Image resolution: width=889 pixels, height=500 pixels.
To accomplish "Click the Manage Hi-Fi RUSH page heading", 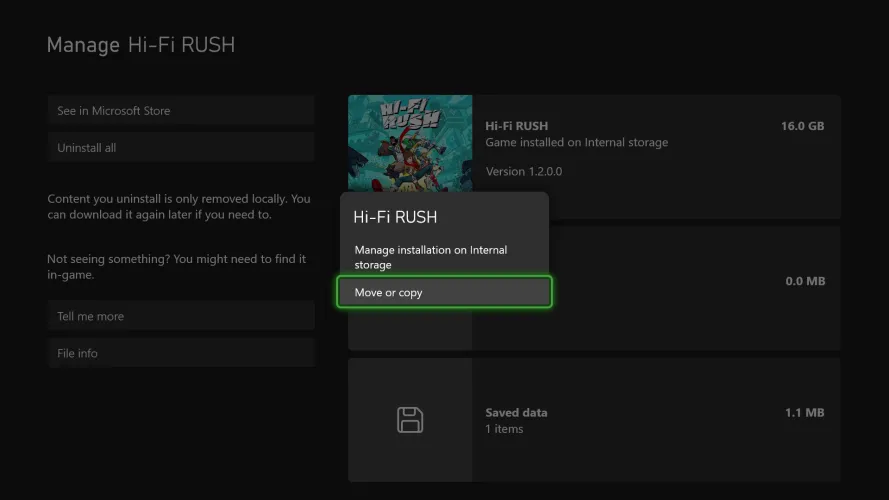I will pos(141,45).
